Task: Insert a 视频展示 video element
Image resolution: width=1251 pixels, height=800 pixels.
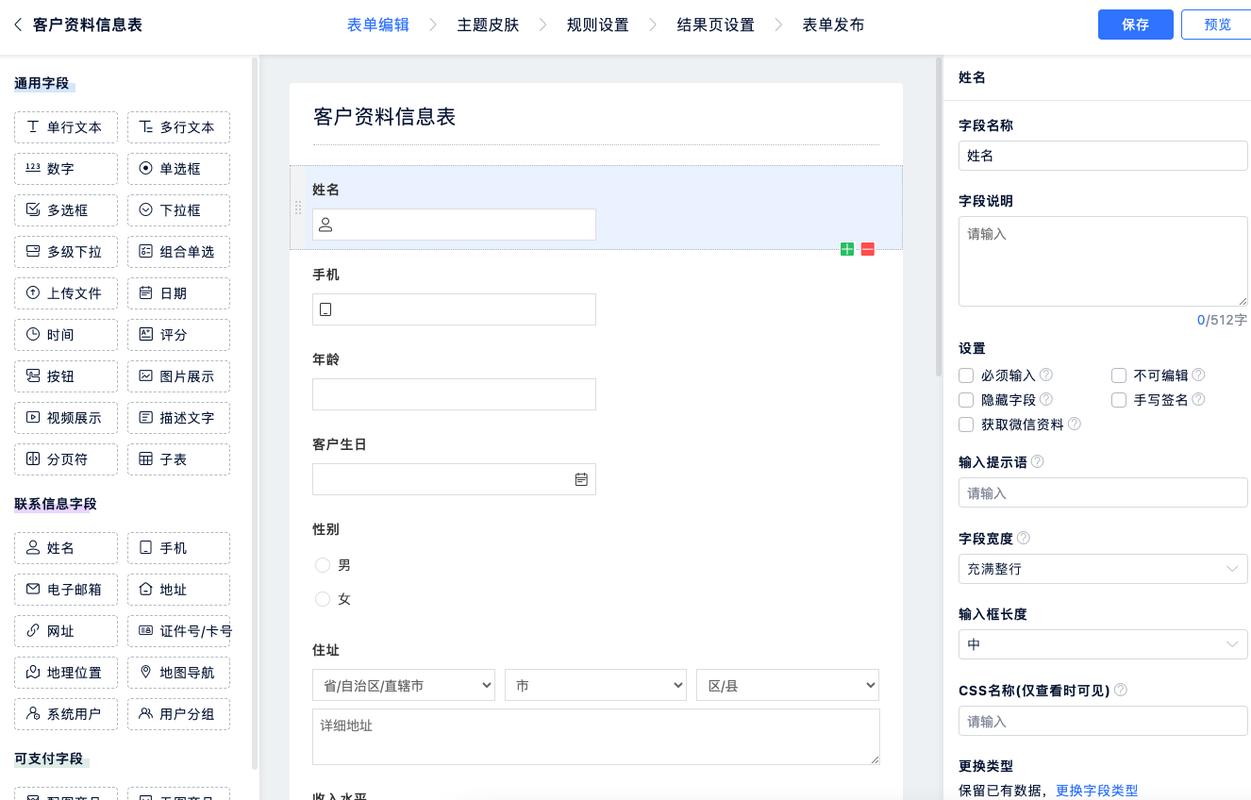Action: (66, 418)
